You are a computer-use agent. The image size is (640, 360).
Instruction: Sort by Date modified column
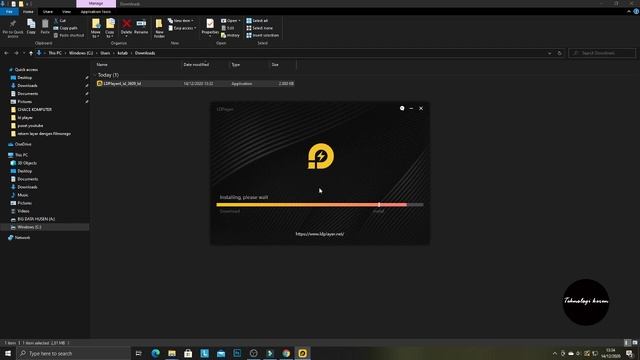(x=205, y=64)
